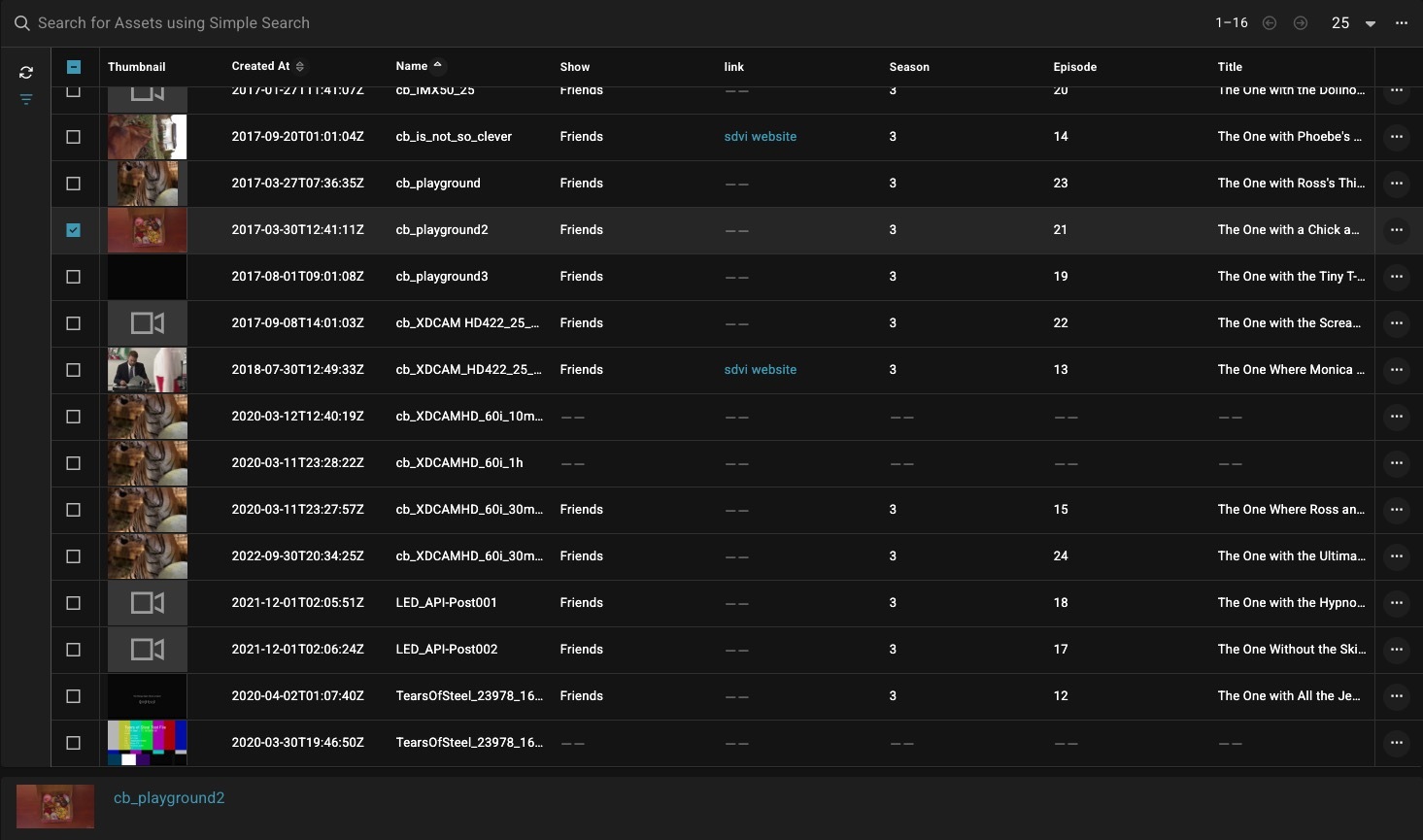Toggle the select-all header checkbox
This screenshot has width=1423, height=840.
pos(74,67)
